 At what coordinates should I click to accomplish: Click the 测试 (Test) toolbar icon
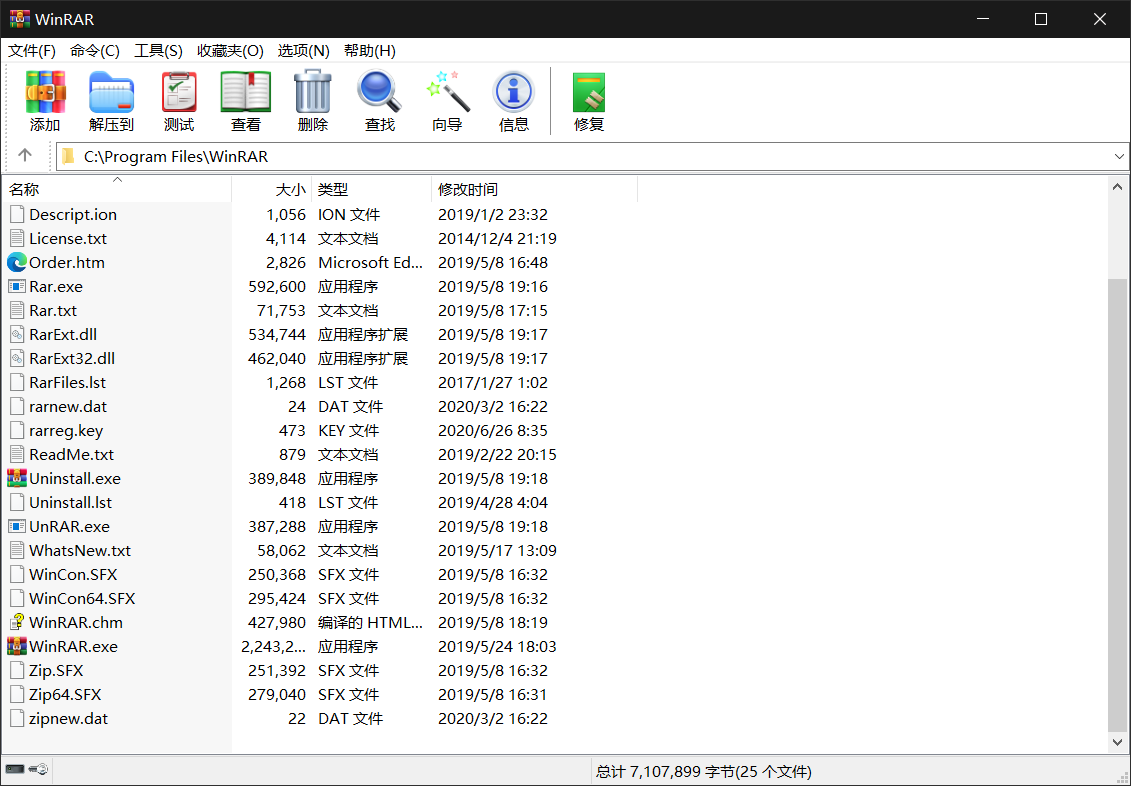pos(179,101)
